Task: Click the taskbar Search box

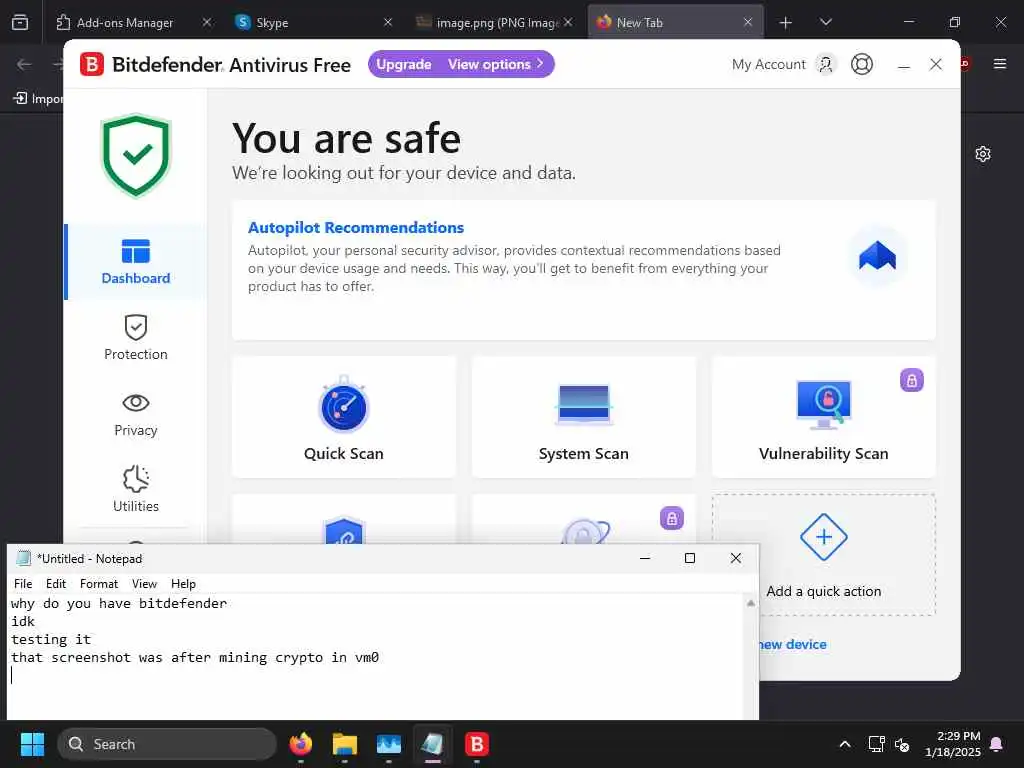Action: point(167,744)
